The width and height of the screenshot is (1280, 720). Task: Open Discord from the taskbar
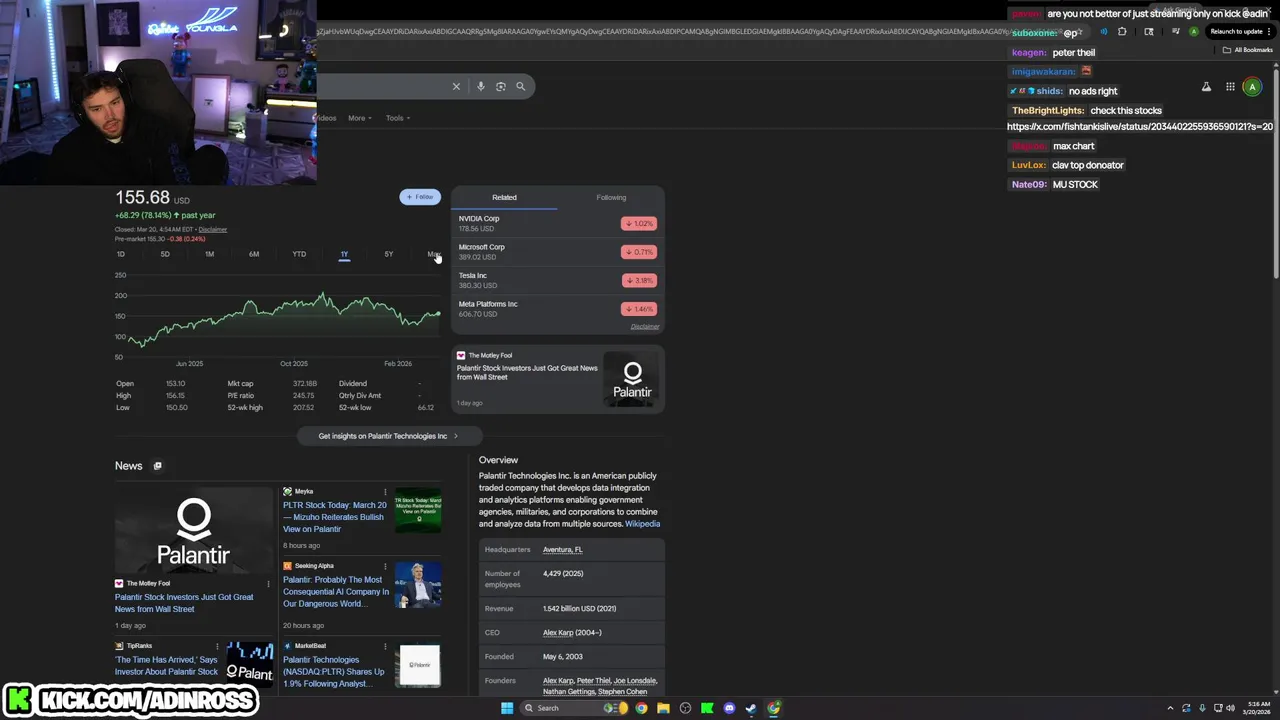pyautogui.click(x=729, y=708)
